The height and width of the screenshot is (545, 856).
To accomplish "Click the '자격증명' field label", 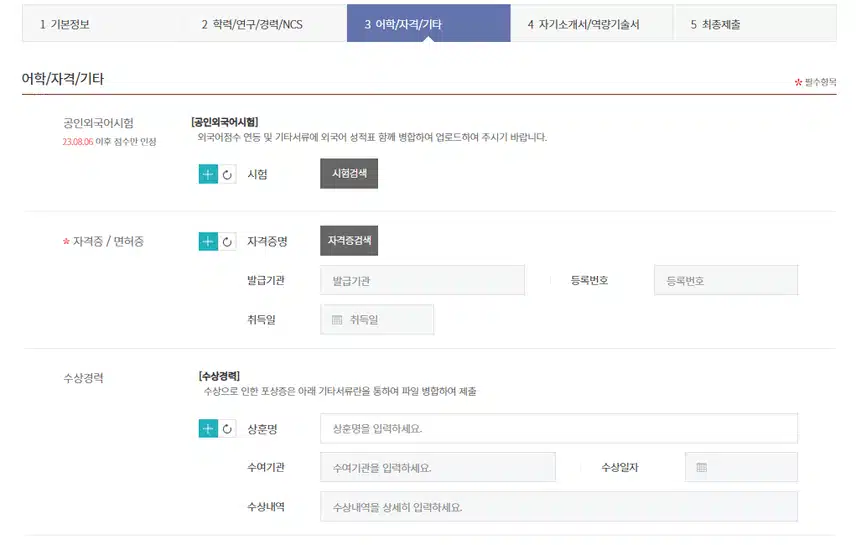I will coord(267,241).
